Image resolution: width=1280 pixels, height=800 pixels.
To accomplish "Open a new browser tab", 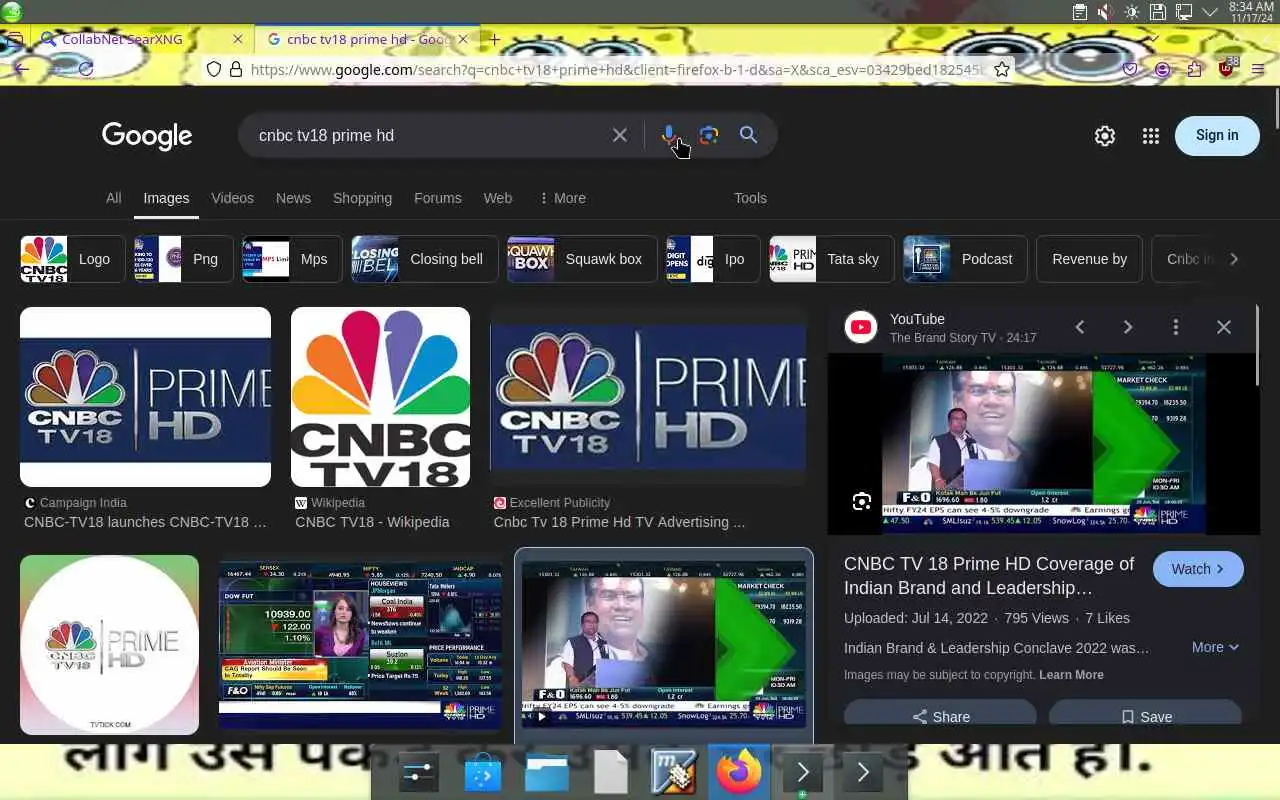I will click(x=494, y=39).
